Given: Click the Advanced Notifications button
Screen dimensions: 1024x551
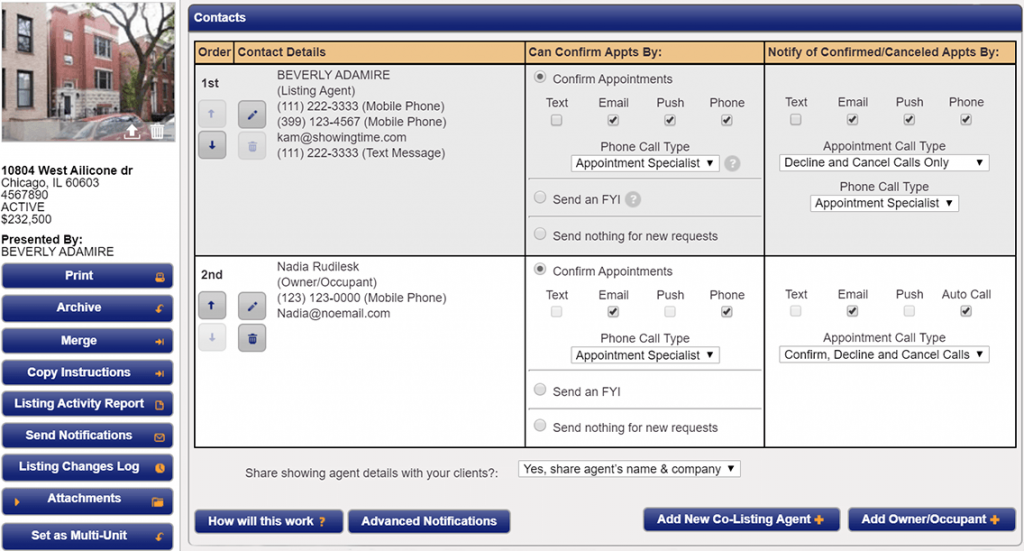Looking at the screenshot, I should (429, 521).
